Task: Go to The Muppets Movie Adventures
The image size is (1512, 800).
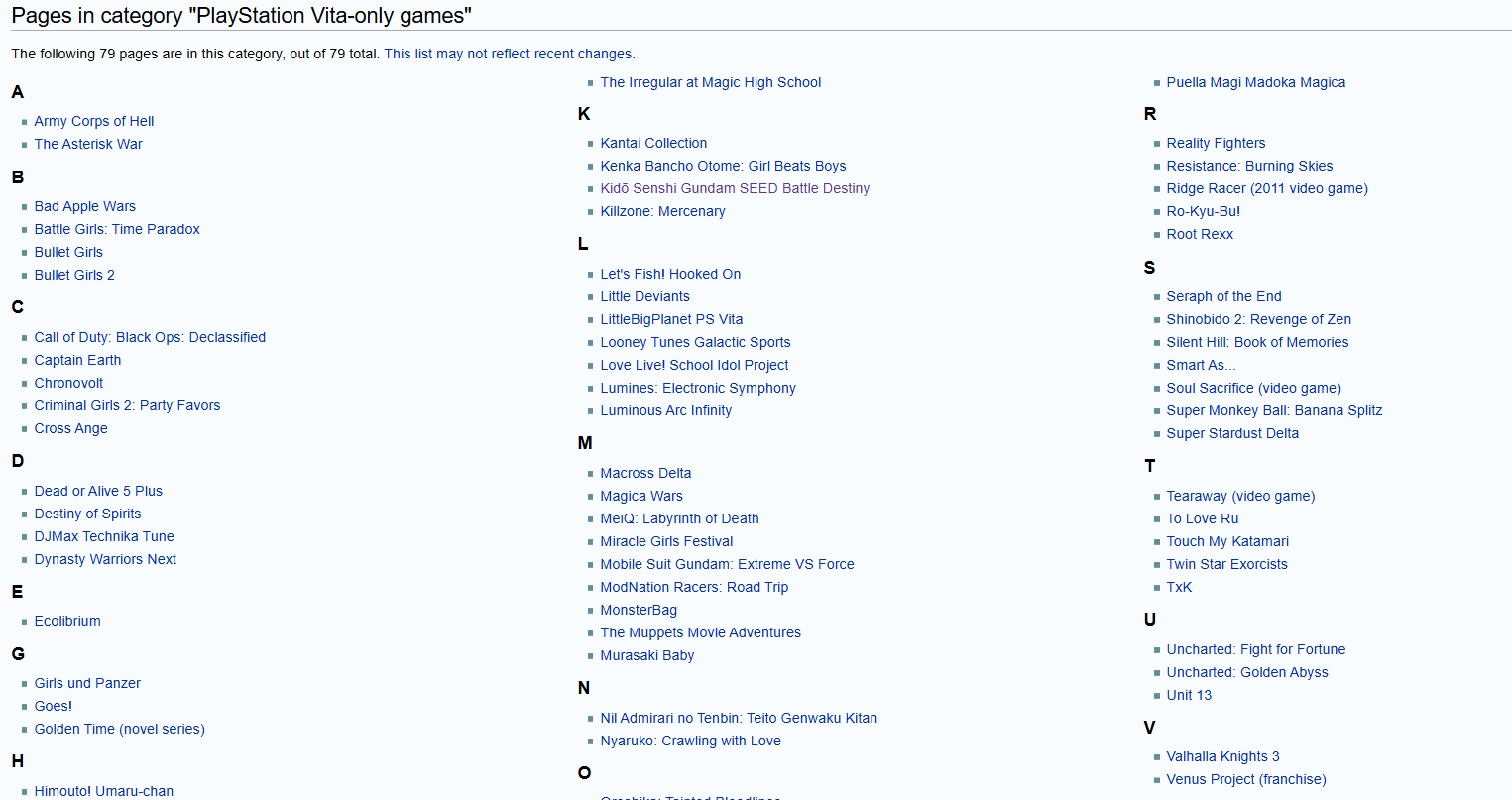Action: click(700, 632)
